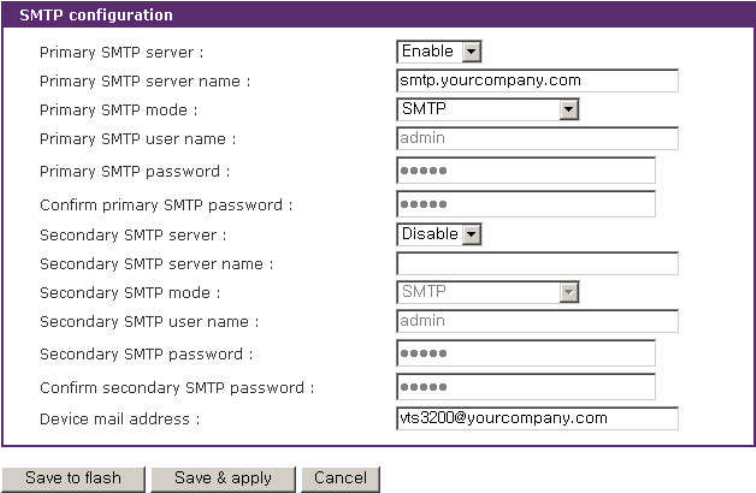756x493 pixels.
Task: Focus the Secondary SMTP user name field
Action: 537,321
